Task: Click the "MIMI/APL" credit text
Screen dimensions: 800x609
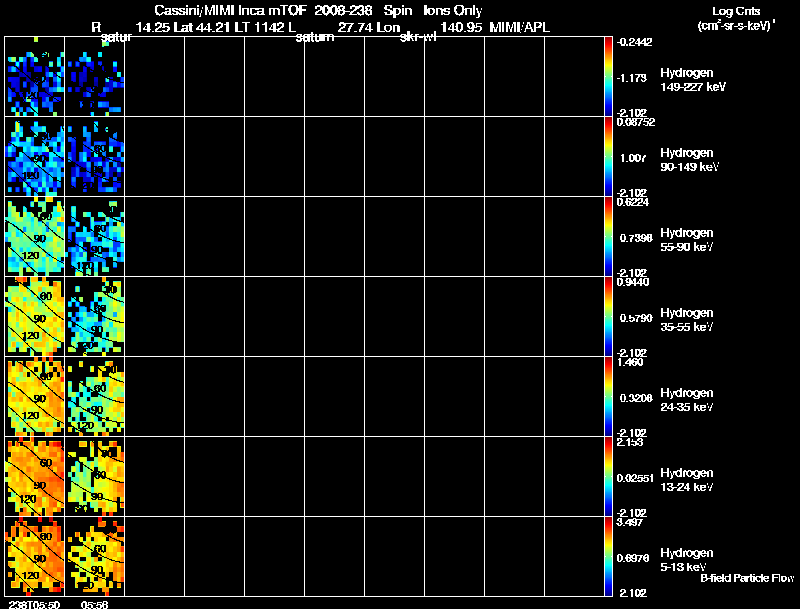Action: coord(519,27)
